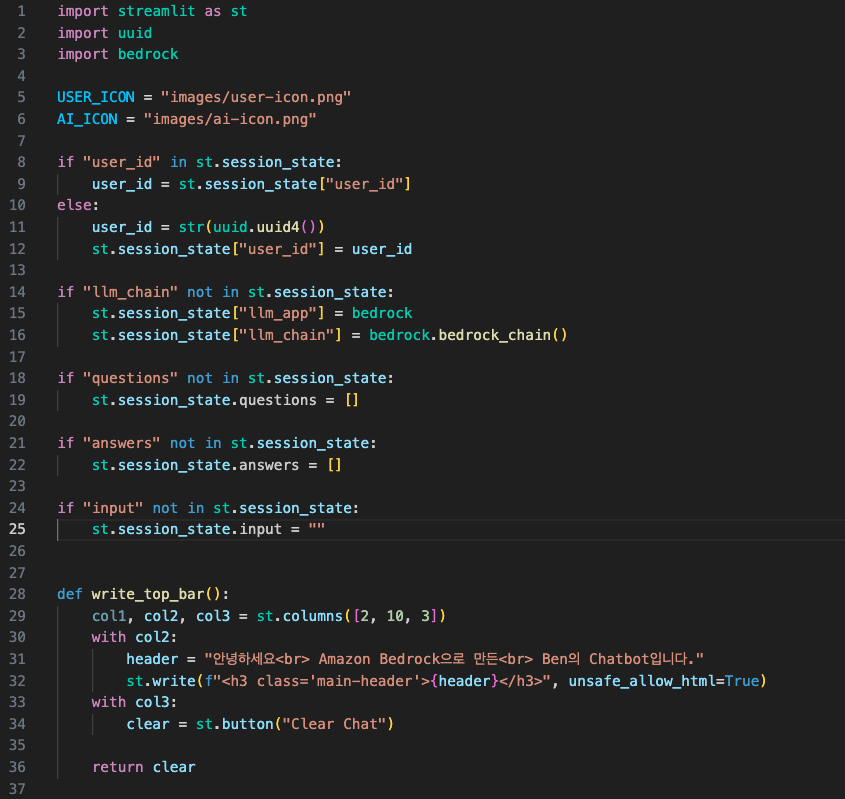Image resolution: width=845 pixels, height=799 pixels.
Task: Click the "images/ai-icon.png" string
Action: coord(230,119)
